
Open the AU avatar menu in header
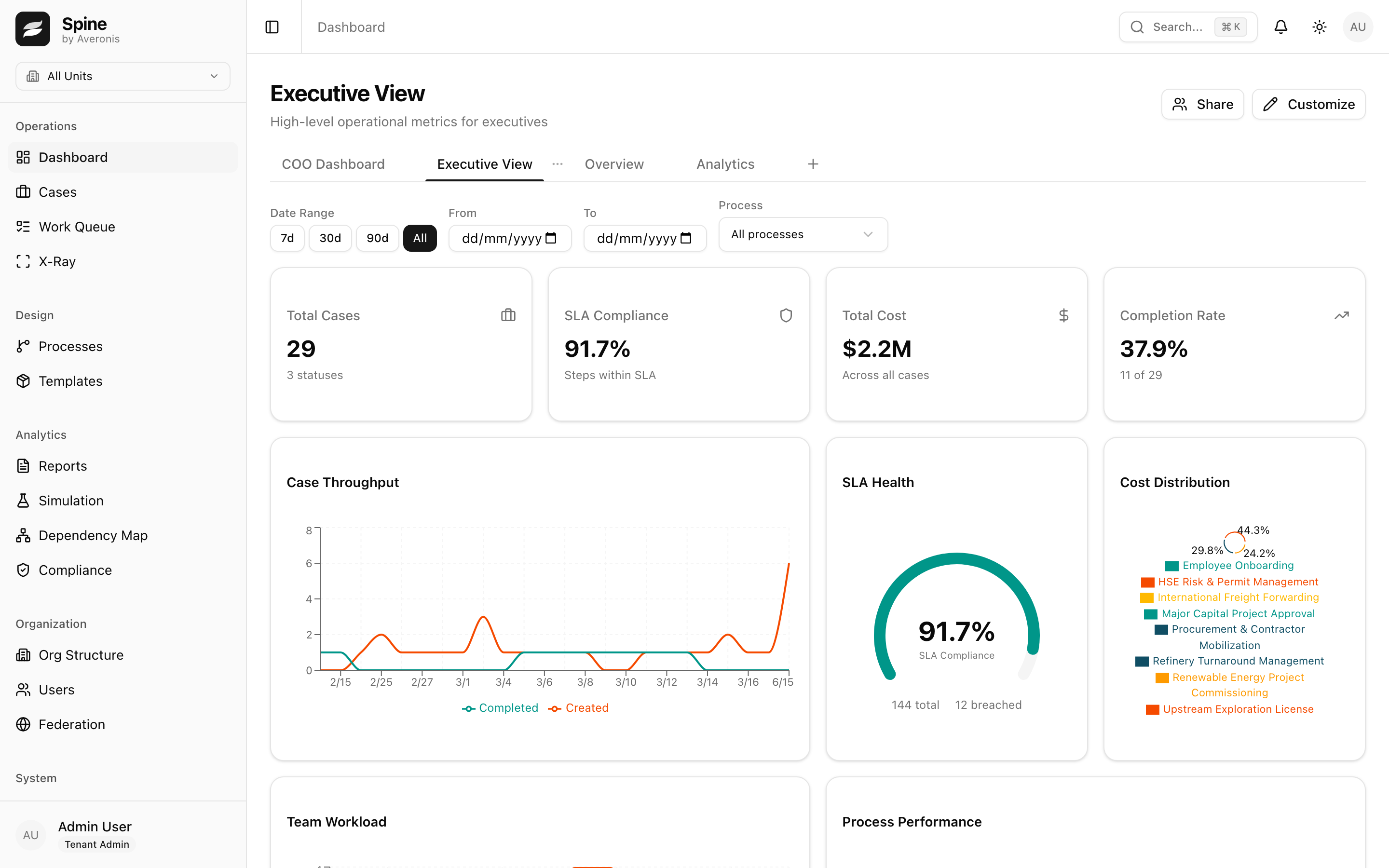click(x=1358, y=27)
